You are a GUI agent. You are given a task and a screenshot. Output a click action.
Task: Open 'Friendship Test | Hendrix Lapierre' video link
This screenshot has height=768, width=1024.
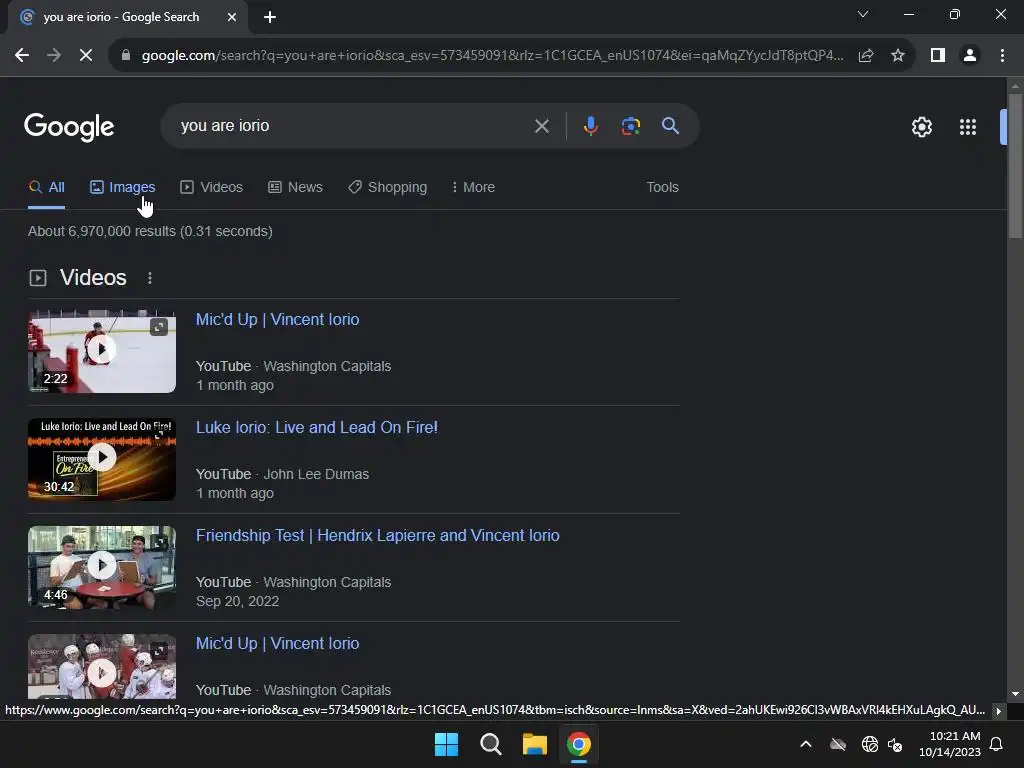point(377,536)
